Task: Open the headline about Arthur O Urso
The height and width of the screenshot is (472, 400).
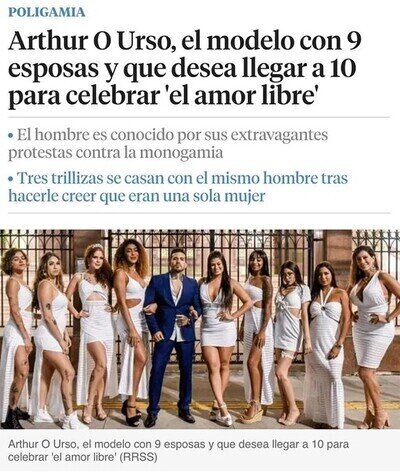Action: pyautogui.click(x=185, y=70)
